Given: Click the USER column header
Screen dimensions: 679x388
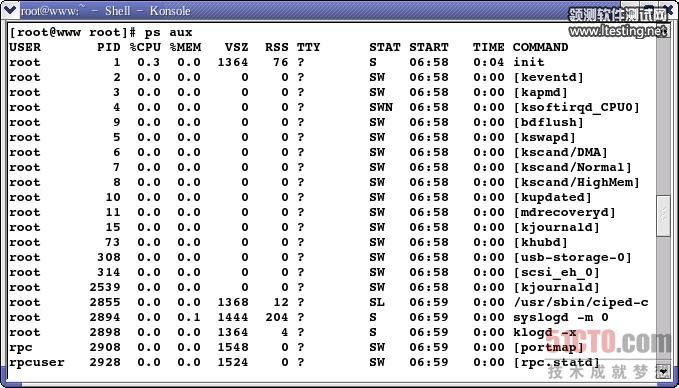Looking at the screenshot, I should (25, 47).
